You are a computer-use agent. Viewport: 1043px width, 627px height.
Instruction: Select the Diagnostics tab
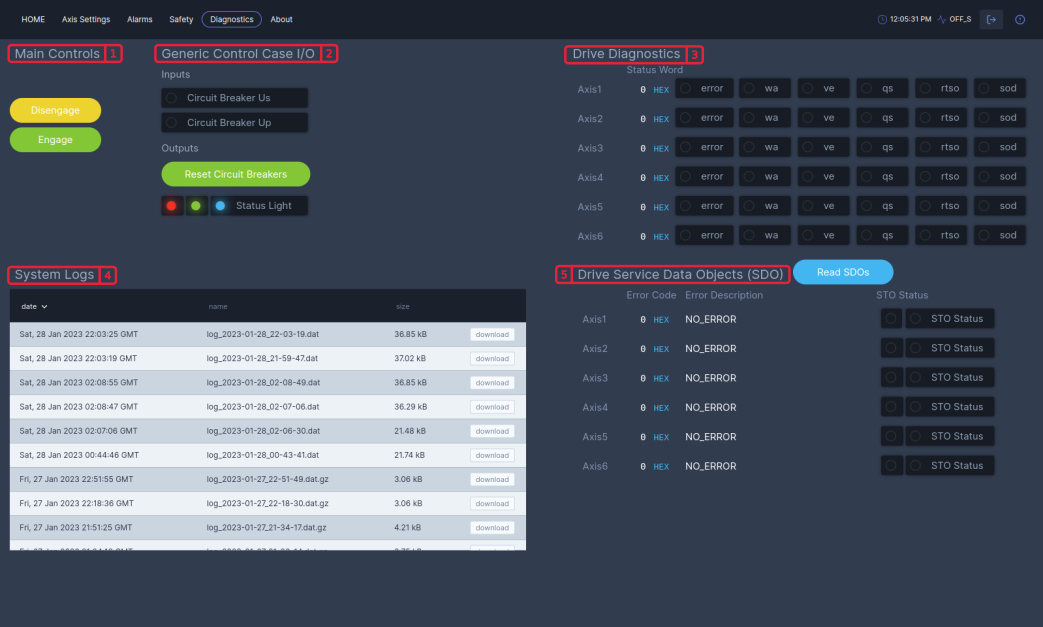coord(231,19)
